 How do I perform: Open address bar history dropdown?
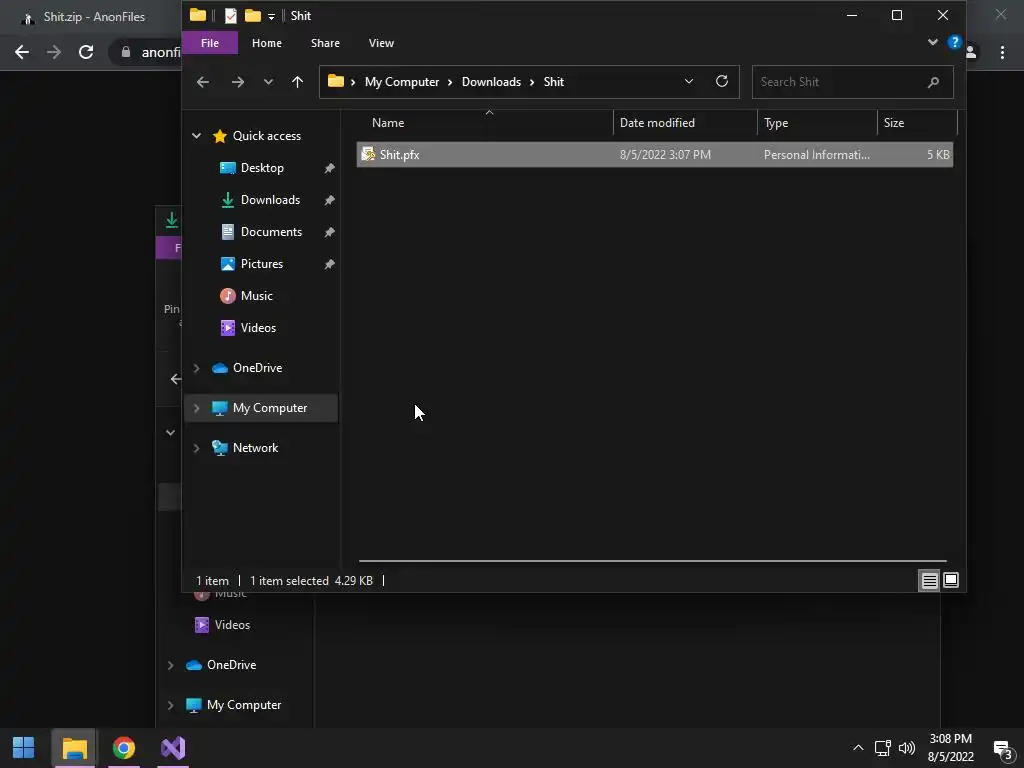[x=688, y=82]
